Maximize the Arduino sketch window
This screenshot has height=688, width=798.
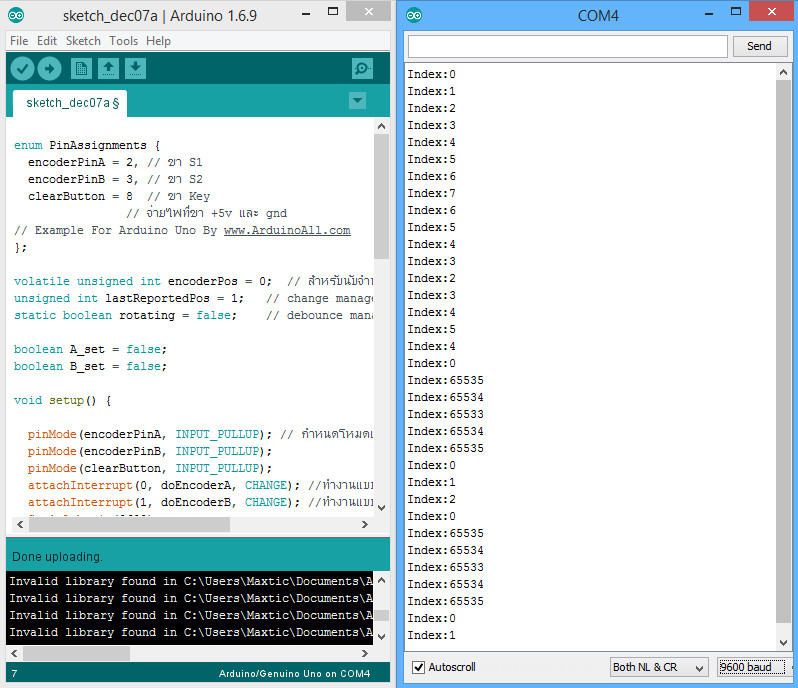[333, 12]
